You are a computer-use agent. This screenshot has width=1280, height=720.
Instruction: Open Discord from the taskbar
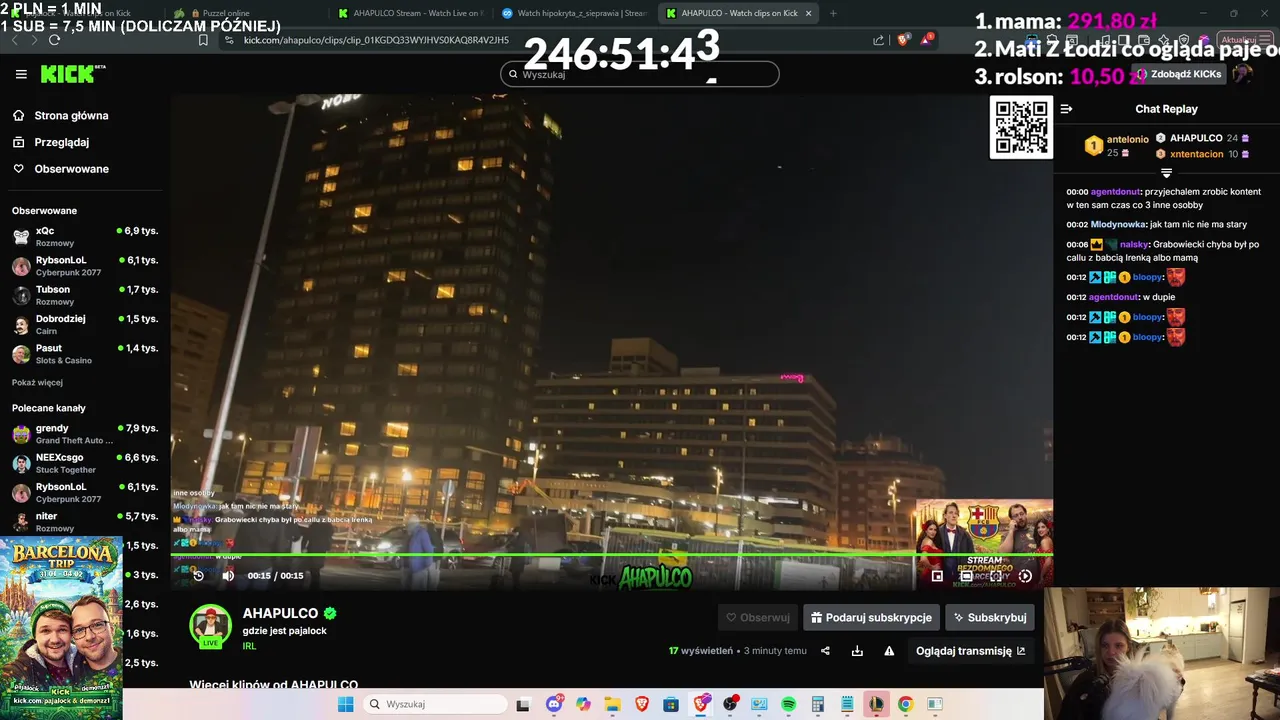[554, 704]
